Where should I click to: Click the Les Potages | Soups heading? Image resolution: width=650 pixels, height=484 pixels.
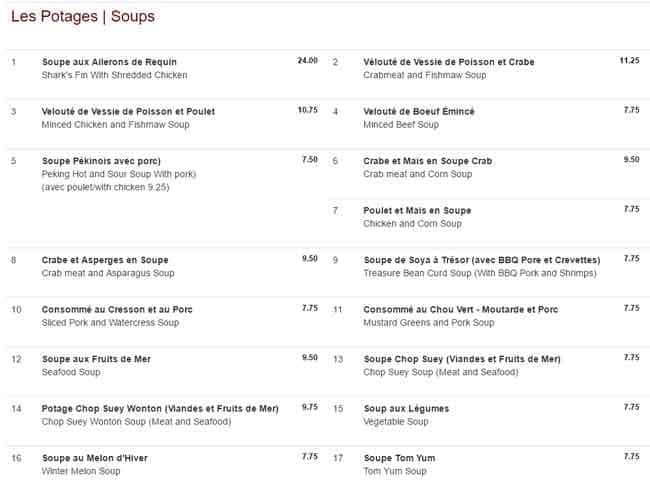(x=83, y=17)
